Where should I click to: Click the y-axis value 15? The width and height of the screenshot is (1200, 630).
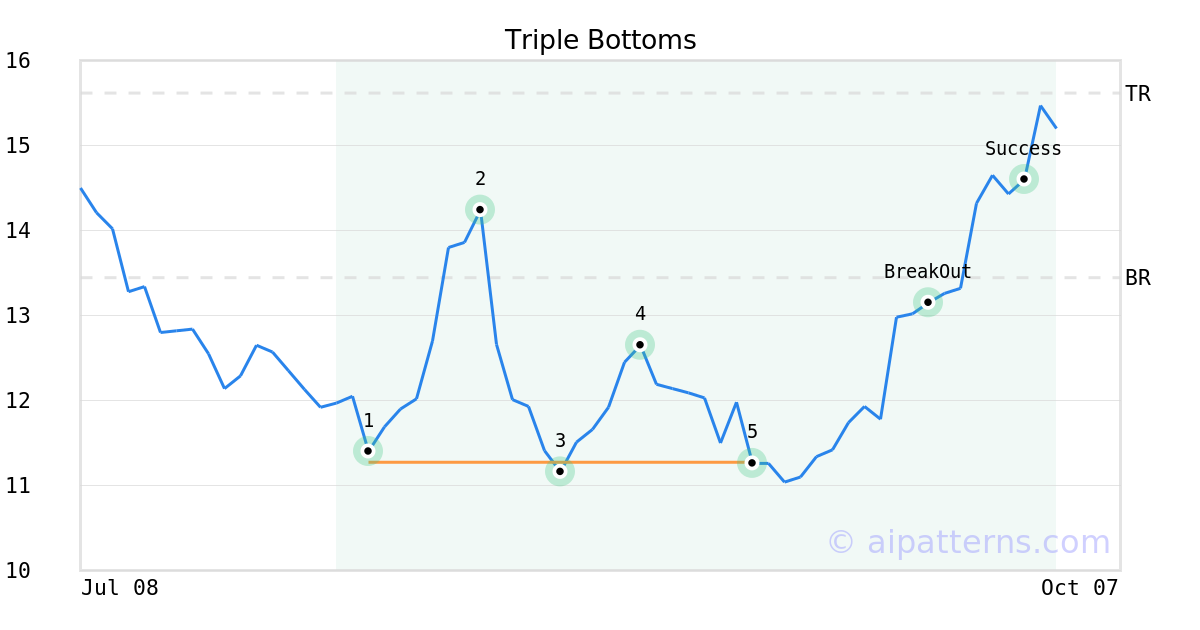click(x=18, y=146)
